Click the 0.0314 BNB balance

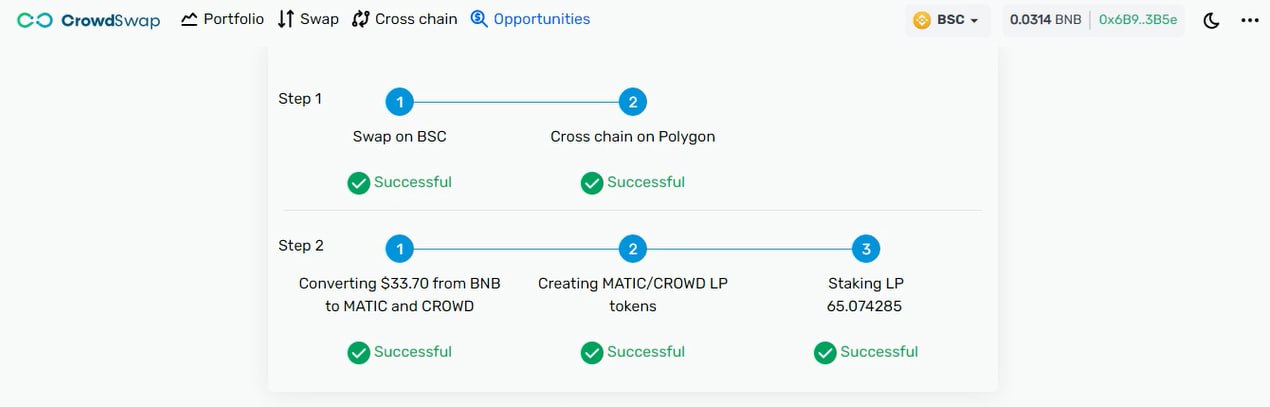click(1045, 20)
